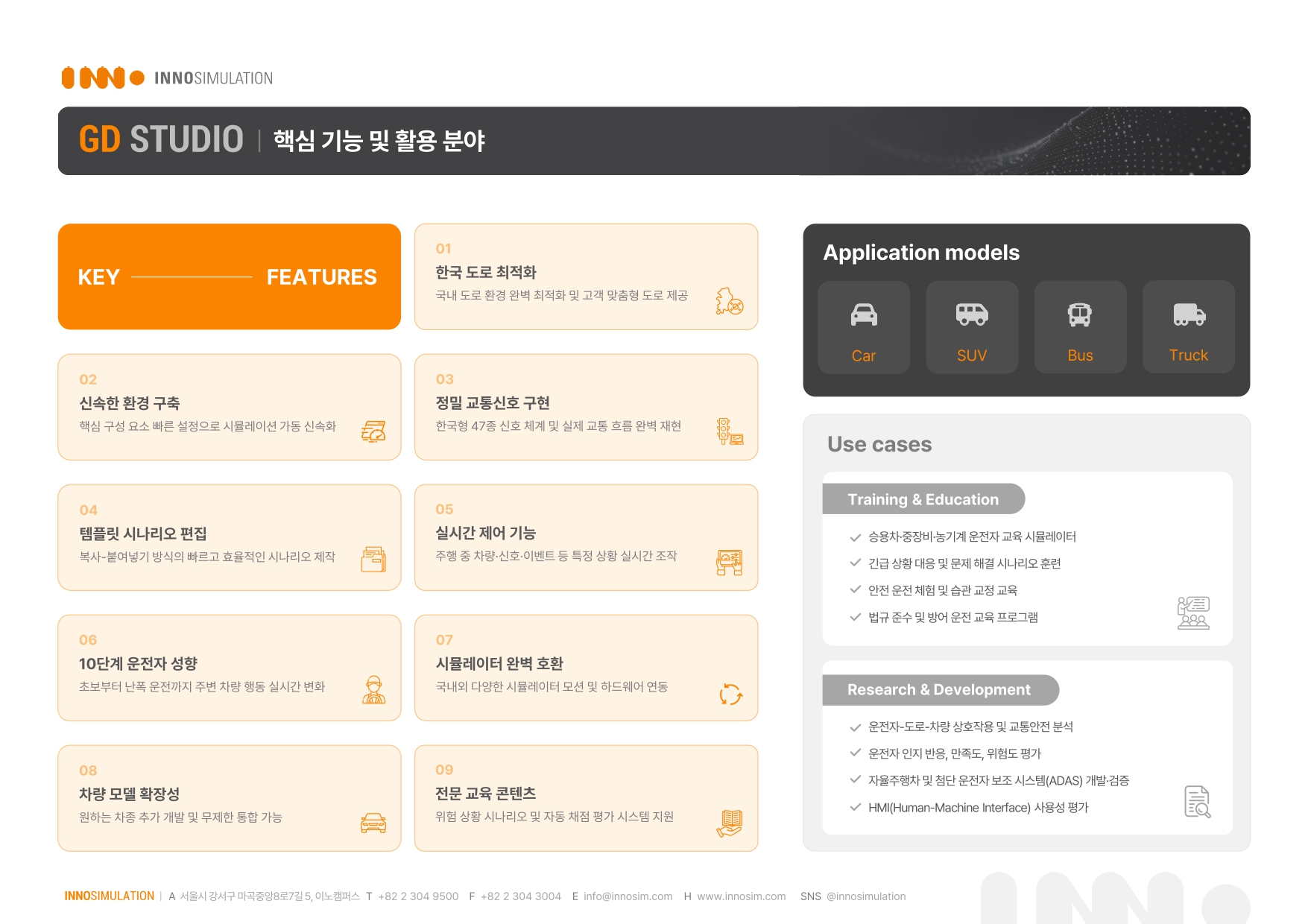Select the Research & Development header
This screenshot has width=1308, height=924.
(941, 689)
